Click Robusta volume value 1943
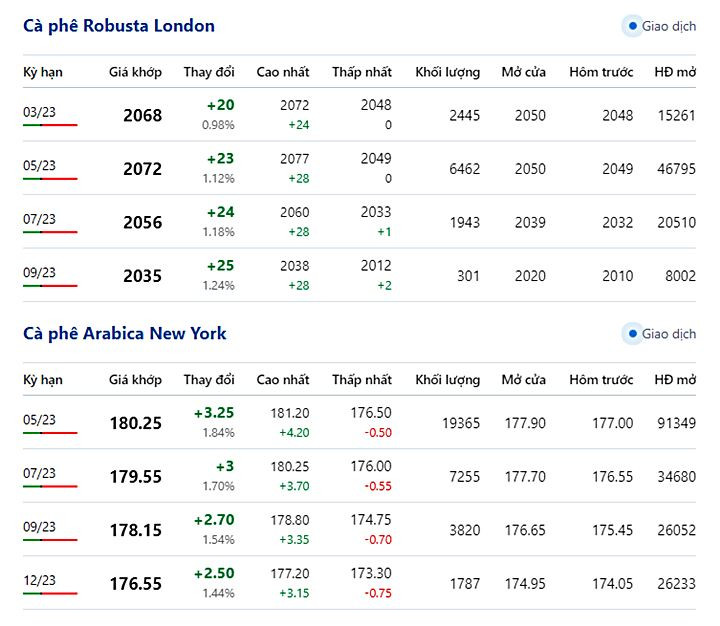Viewport: 720px width, 626px height. pos(465,223)
